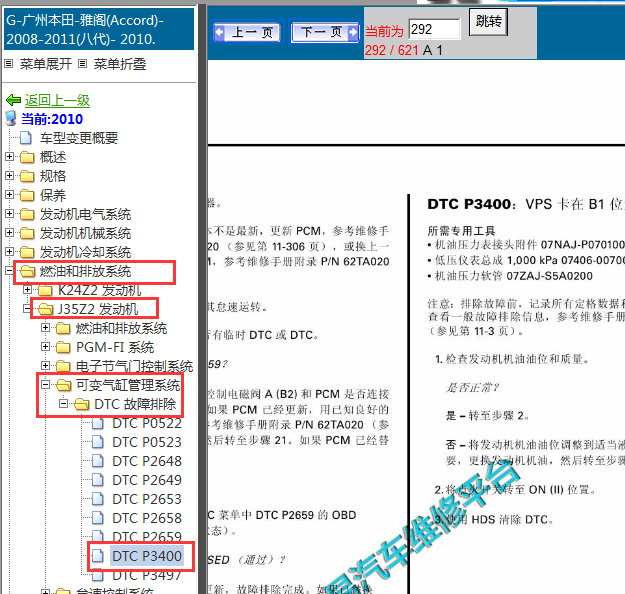
Task: Click the 292 / 621 page counter text
Action: (391, 50)
